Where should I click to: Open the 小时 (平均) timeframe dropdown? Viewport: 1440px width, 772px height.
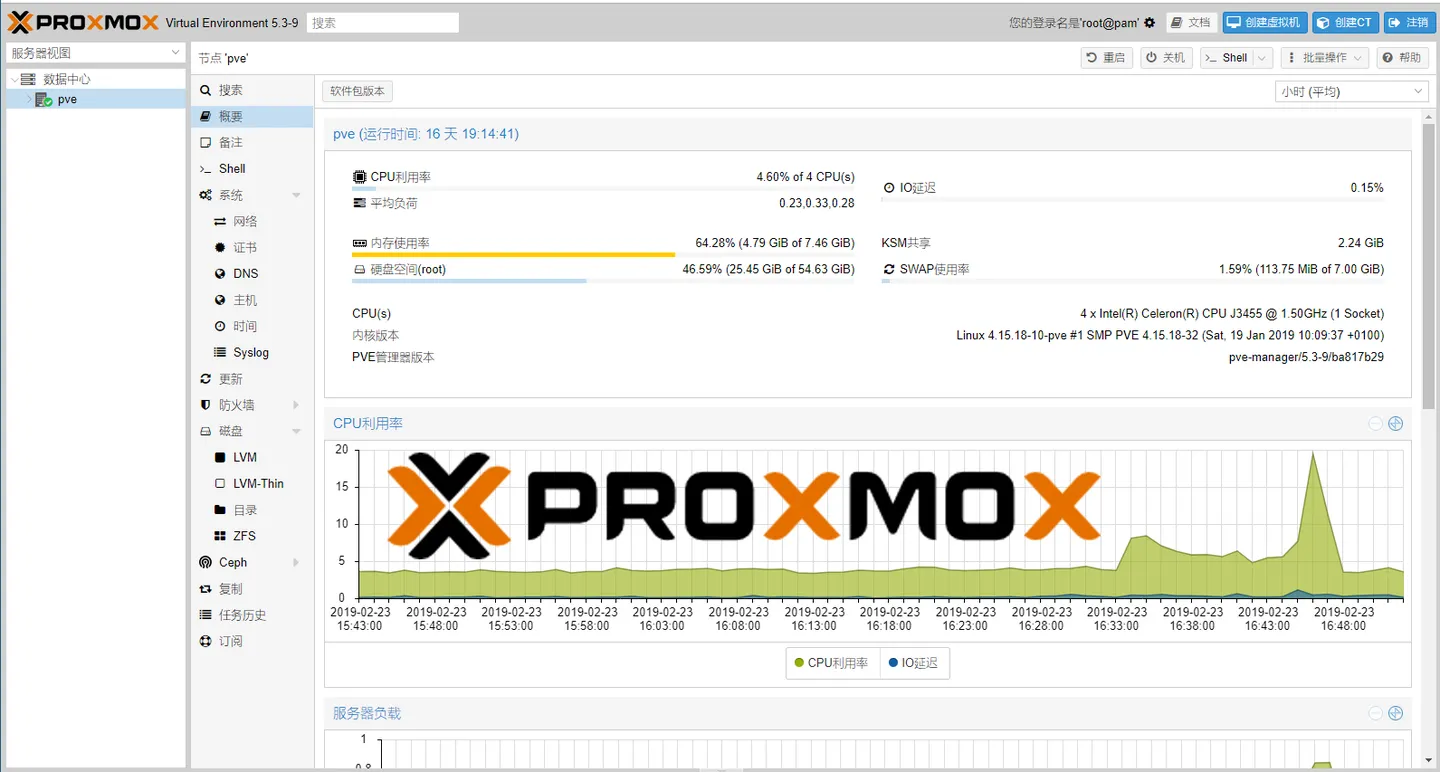(1352, 92)
